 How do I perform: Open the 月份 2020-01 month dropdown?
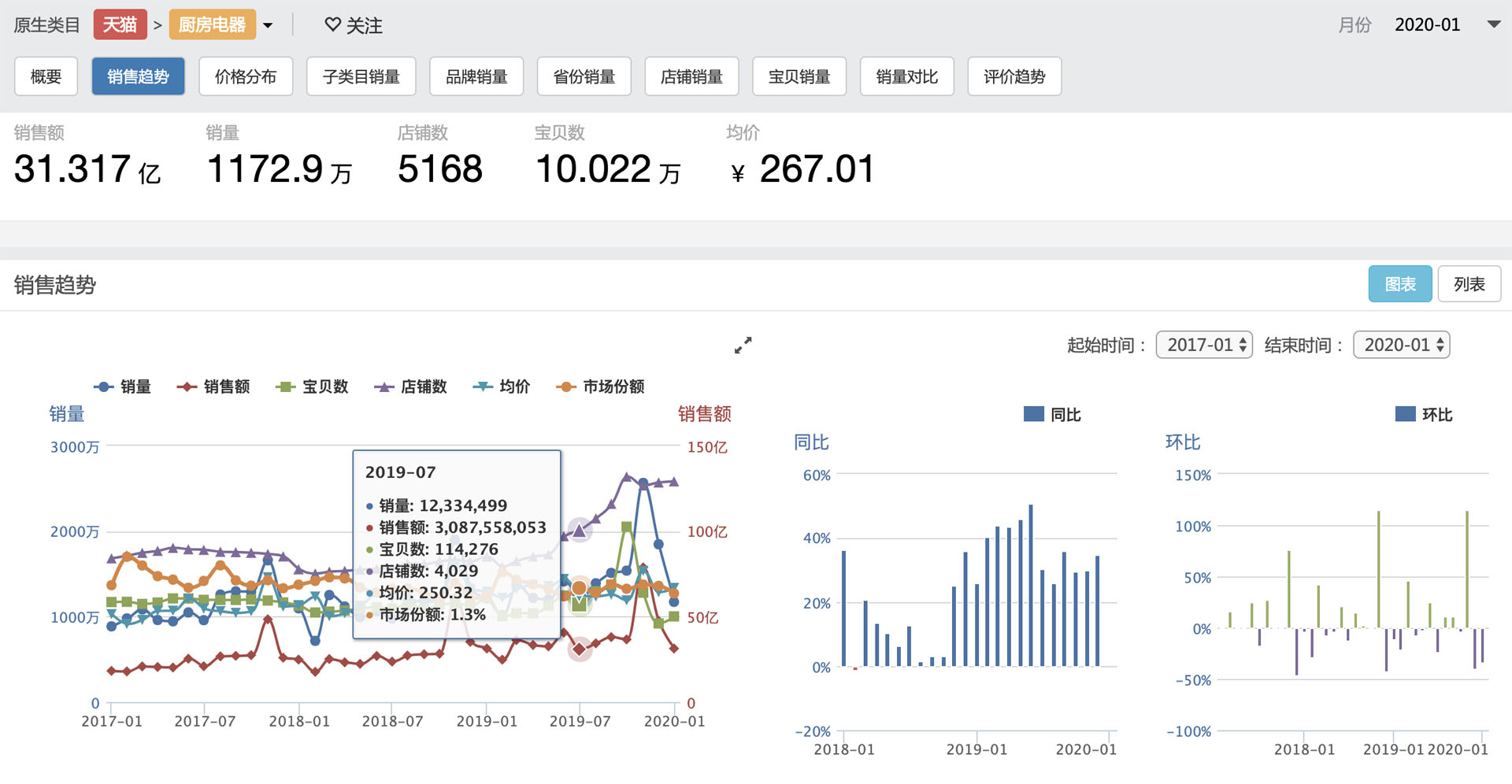[x=1492, y=24]
